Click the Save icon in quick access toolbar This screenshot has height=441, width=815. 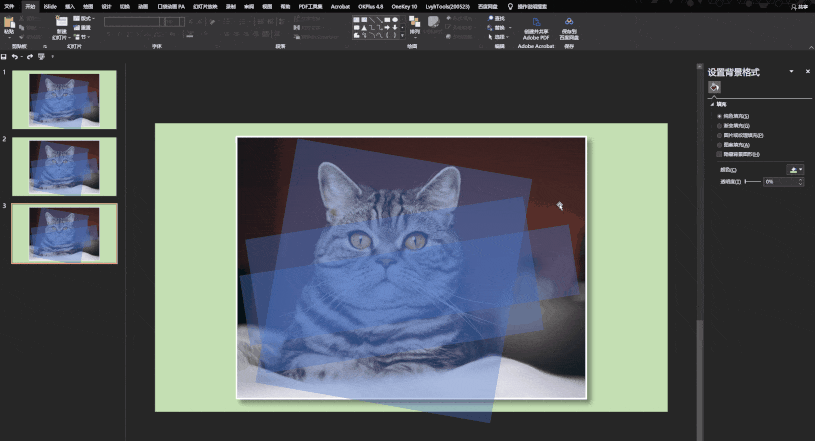(x=4, y=57)
